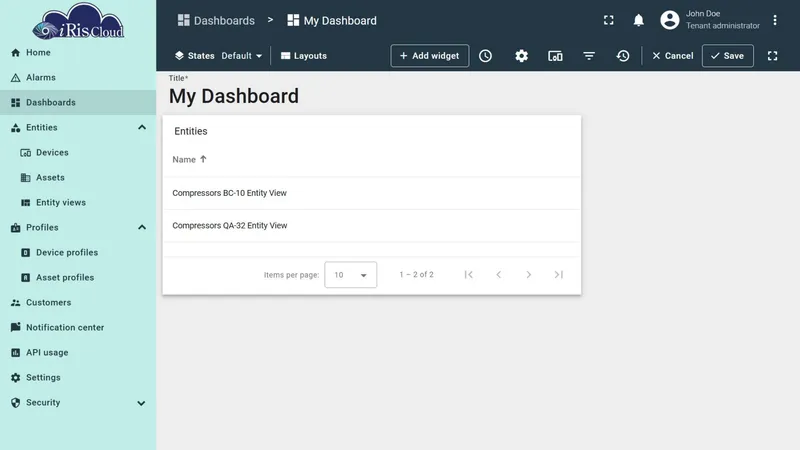
Task: Go to the last page
Action: click(x=559, y=274)
